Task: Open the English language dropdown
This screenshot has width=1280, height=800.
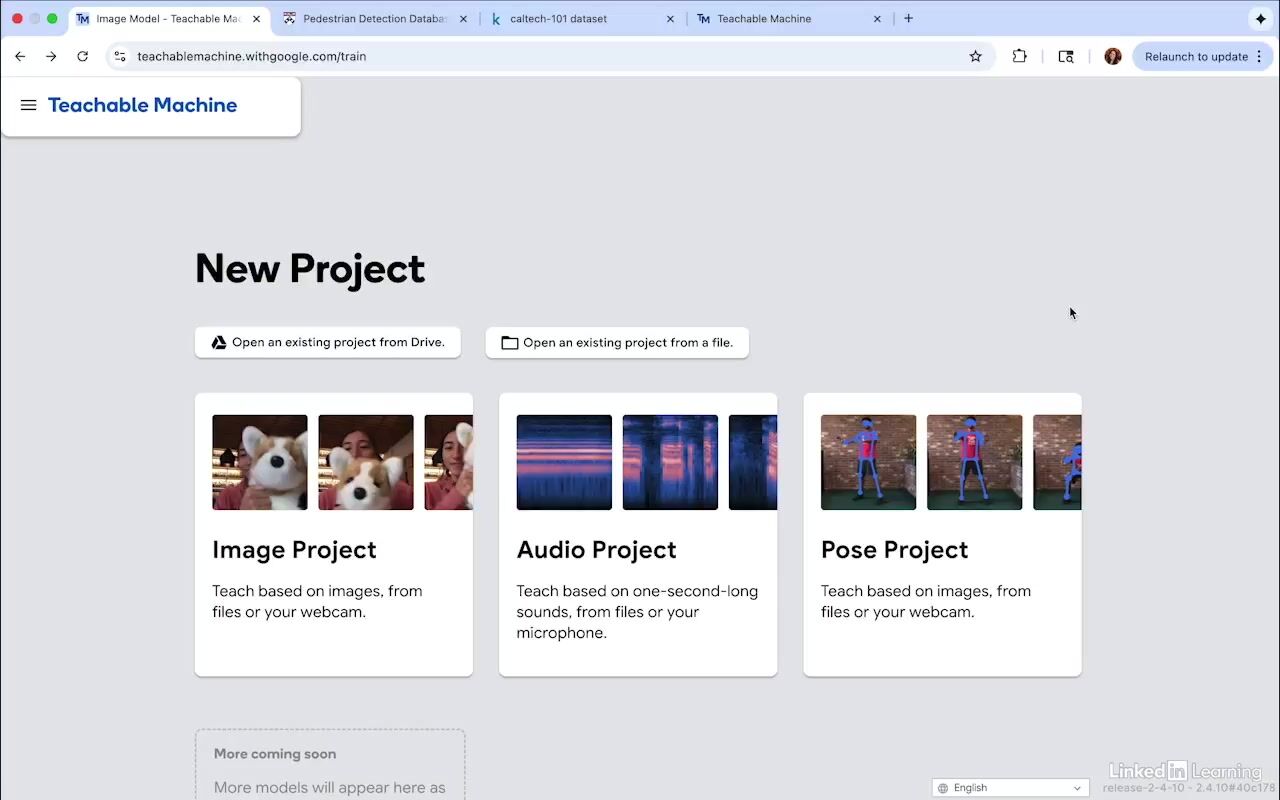Action: coord(1010,788)
